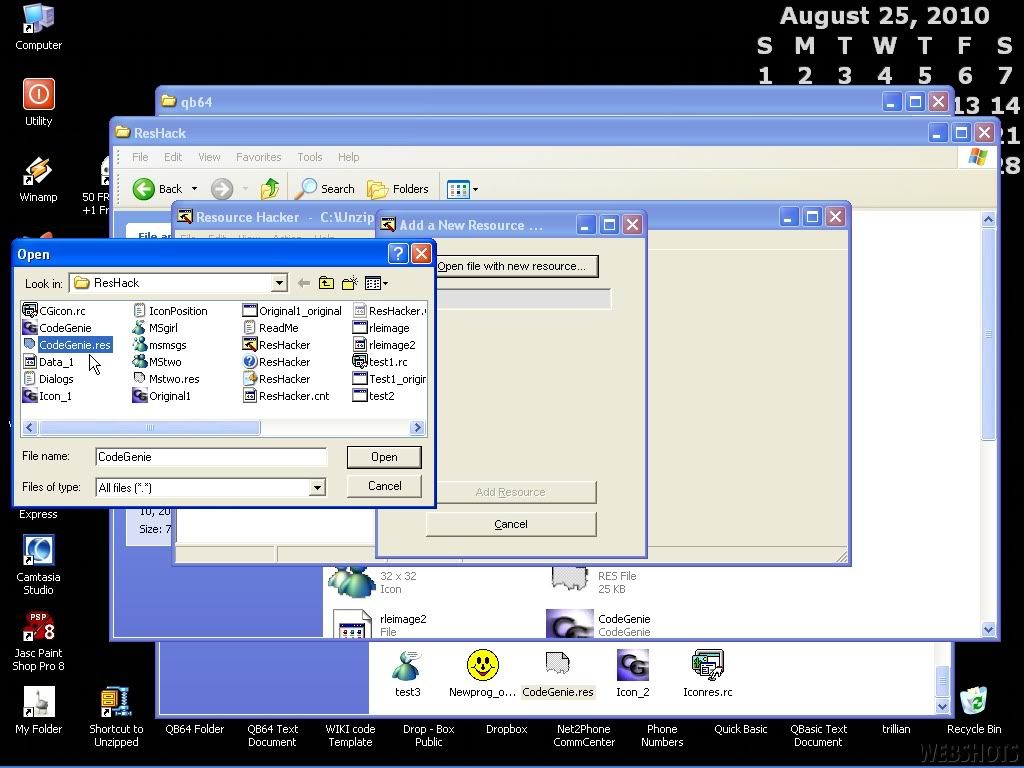Select CGicon.rc in the file list
The width and height of the screenshot is (1024, 768).
[54, 311]
